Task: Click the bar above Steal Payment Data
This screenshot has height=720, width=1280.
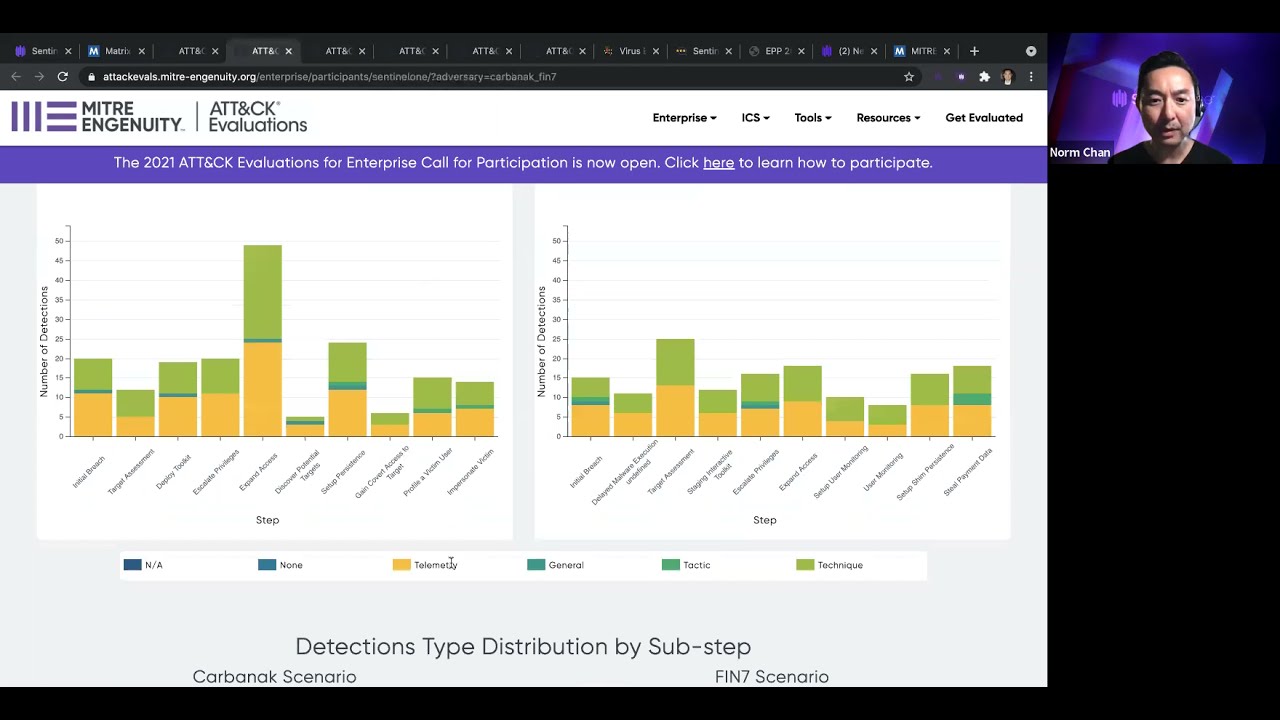Action: tap(972, 401)
